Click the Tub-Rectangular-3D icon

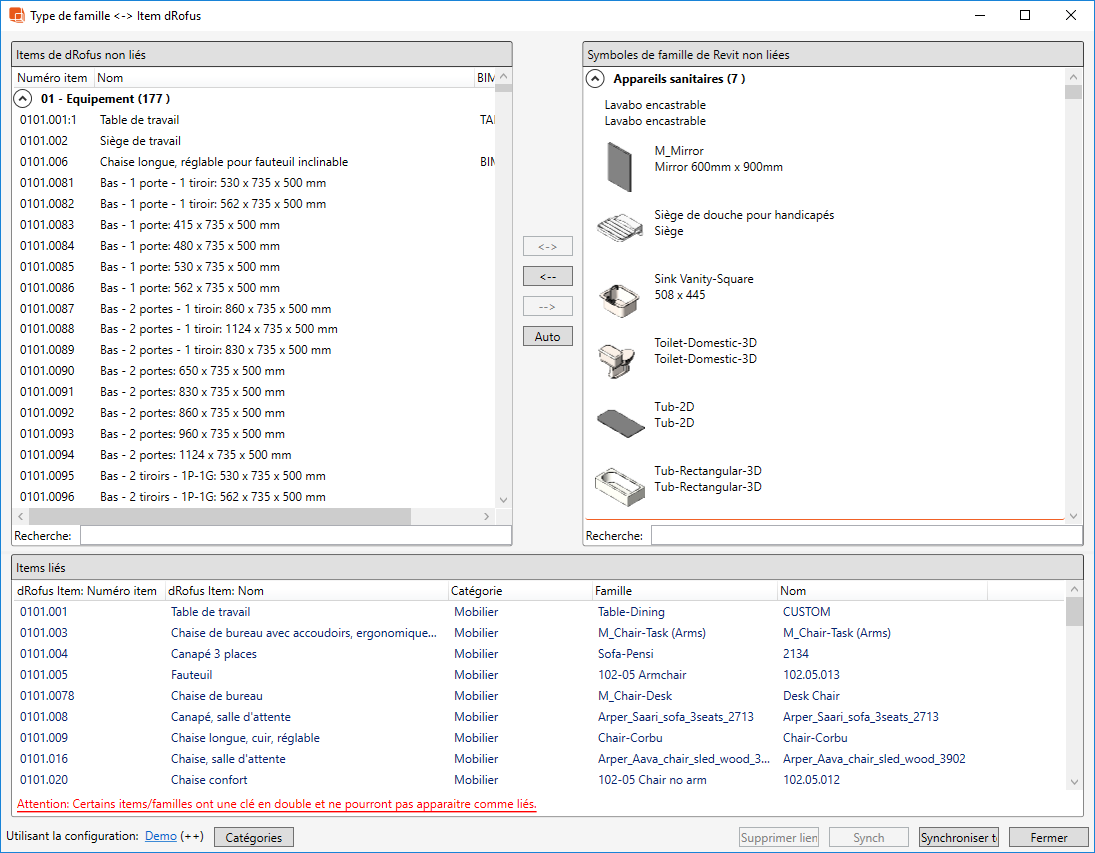click(x=620, y=486)
